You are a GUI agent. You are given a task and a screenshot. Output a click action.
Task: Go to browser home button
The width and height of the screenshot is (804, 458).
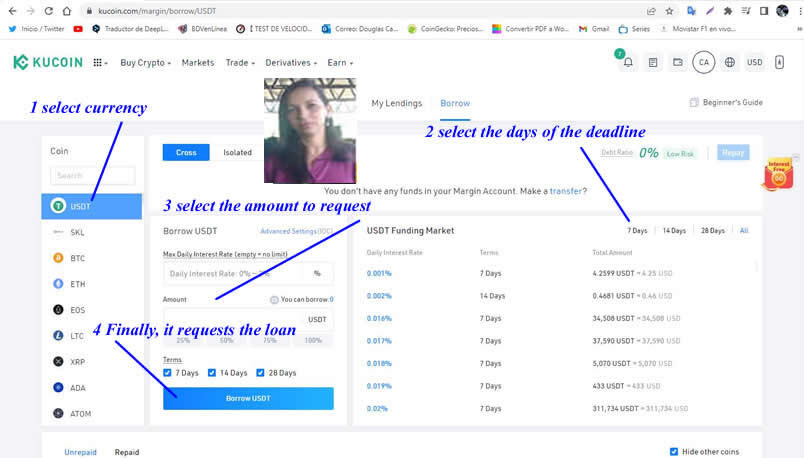(x=67, y=11)
